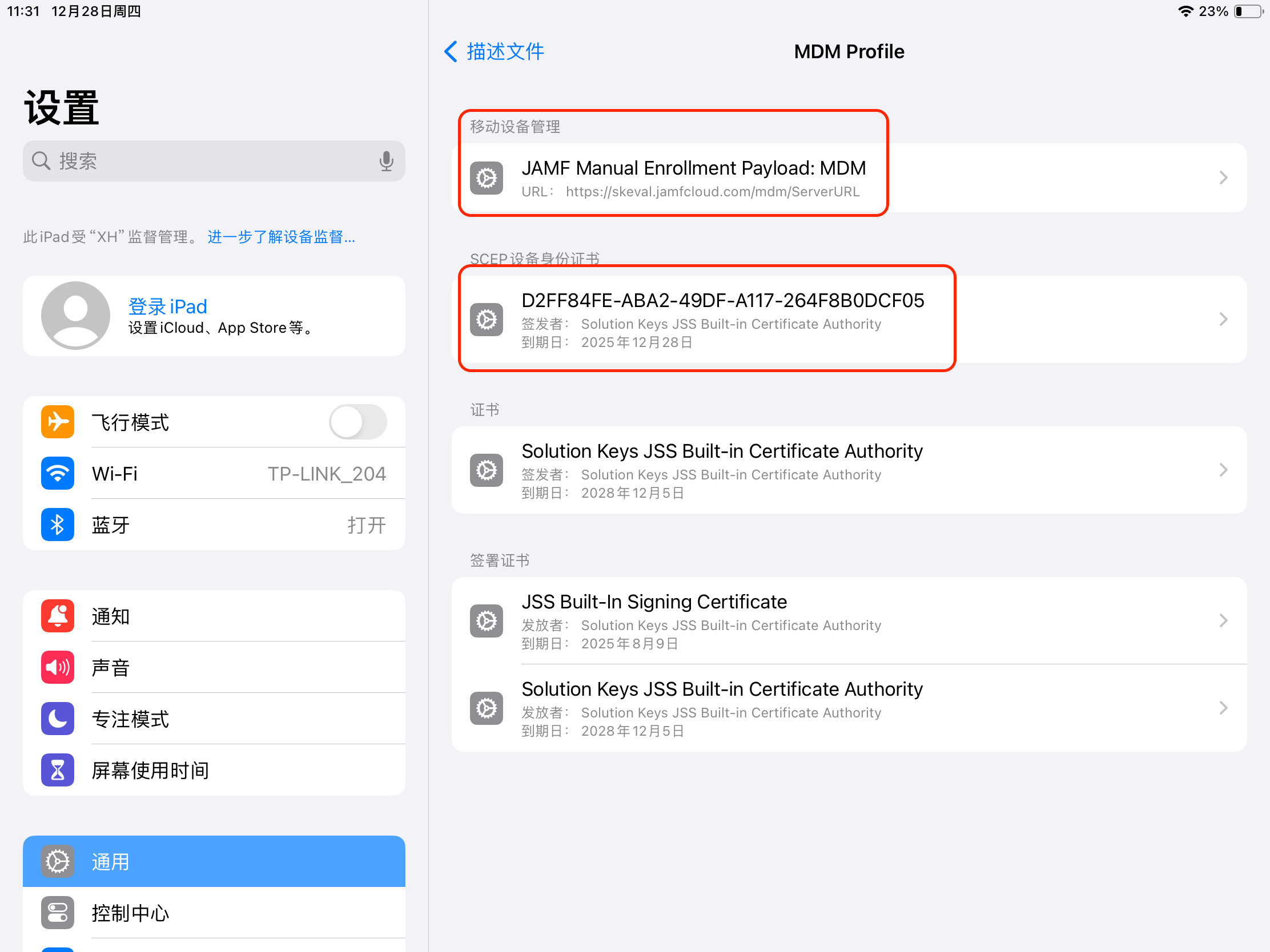Open the 控制中心 settings category
Viewport: 1270px width, 952px height.
[x=214, y=913]
